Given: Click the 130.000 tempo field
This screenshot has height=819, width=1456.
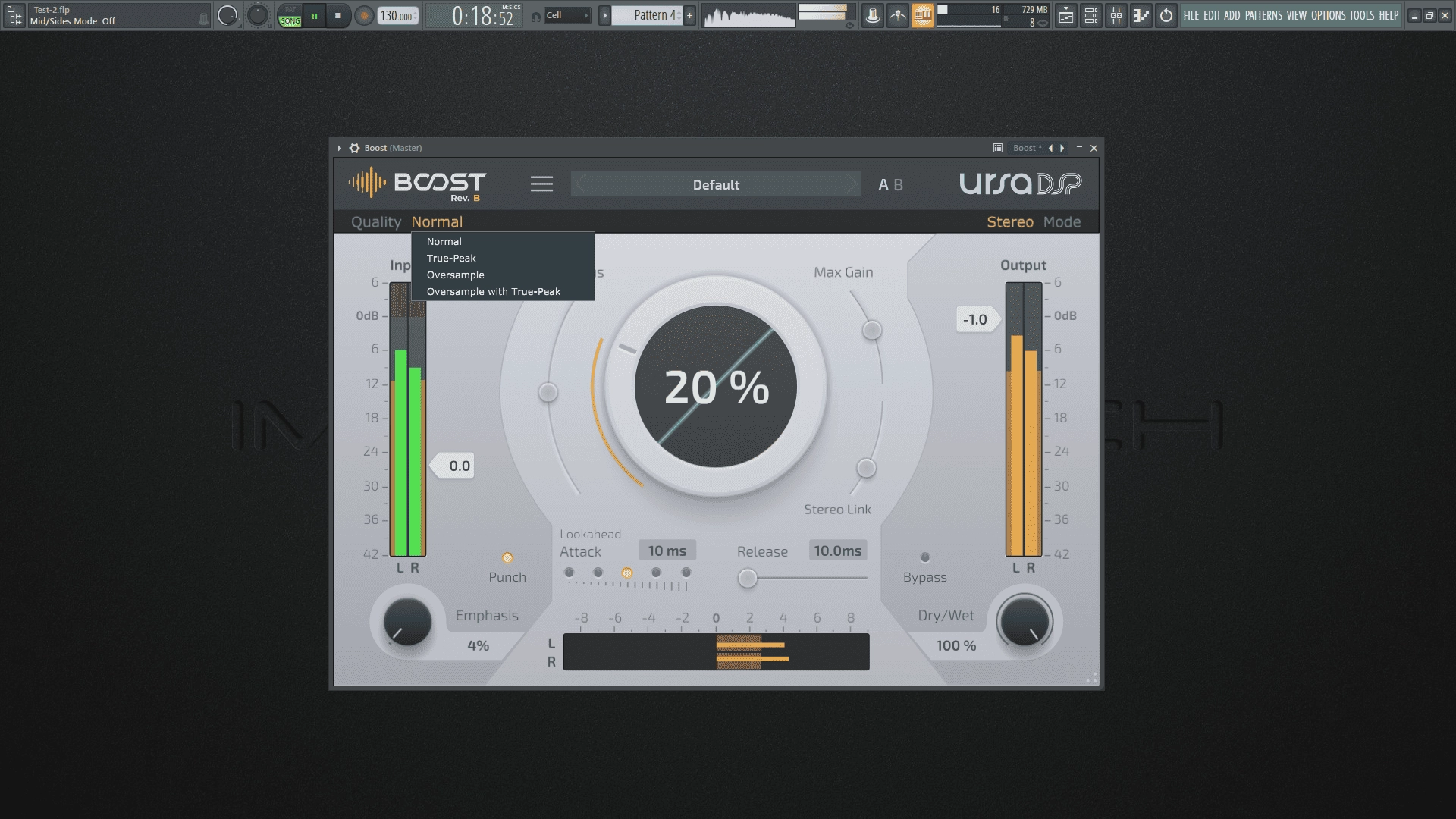Looking at the screenshot, I should (x=397, y=16).
